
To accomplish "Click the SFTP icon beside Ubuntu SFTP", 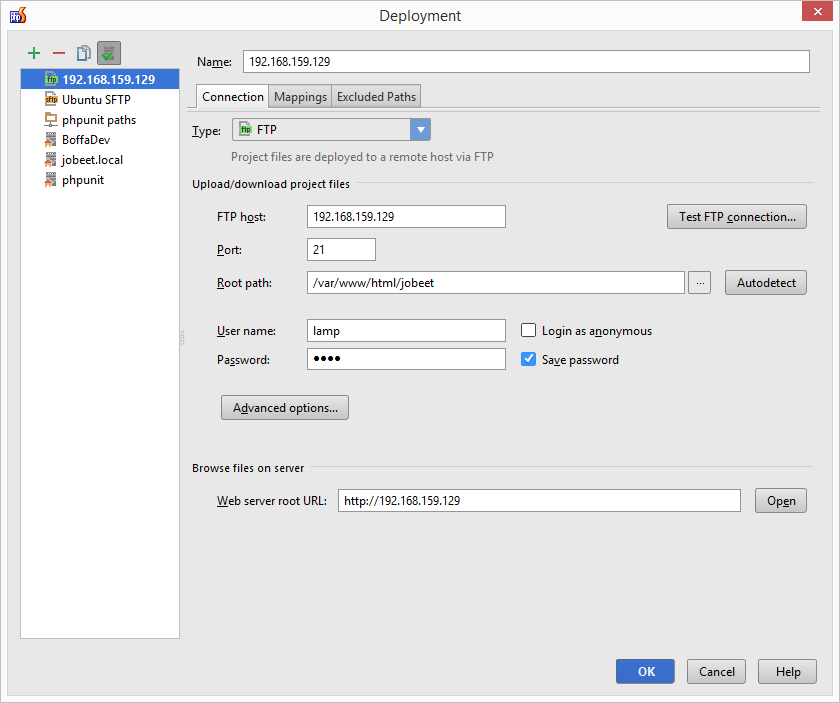I will click(51, 100).
